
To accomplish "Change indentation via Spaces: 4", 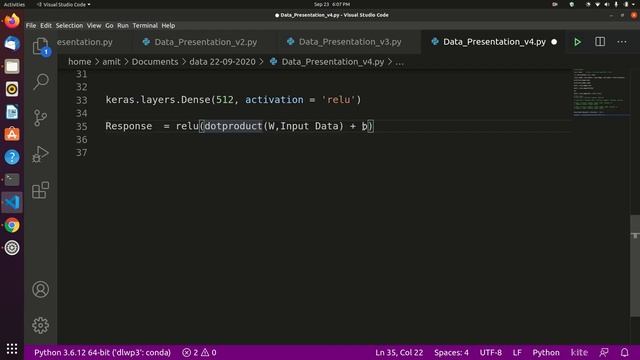I will tap(451, 352).
